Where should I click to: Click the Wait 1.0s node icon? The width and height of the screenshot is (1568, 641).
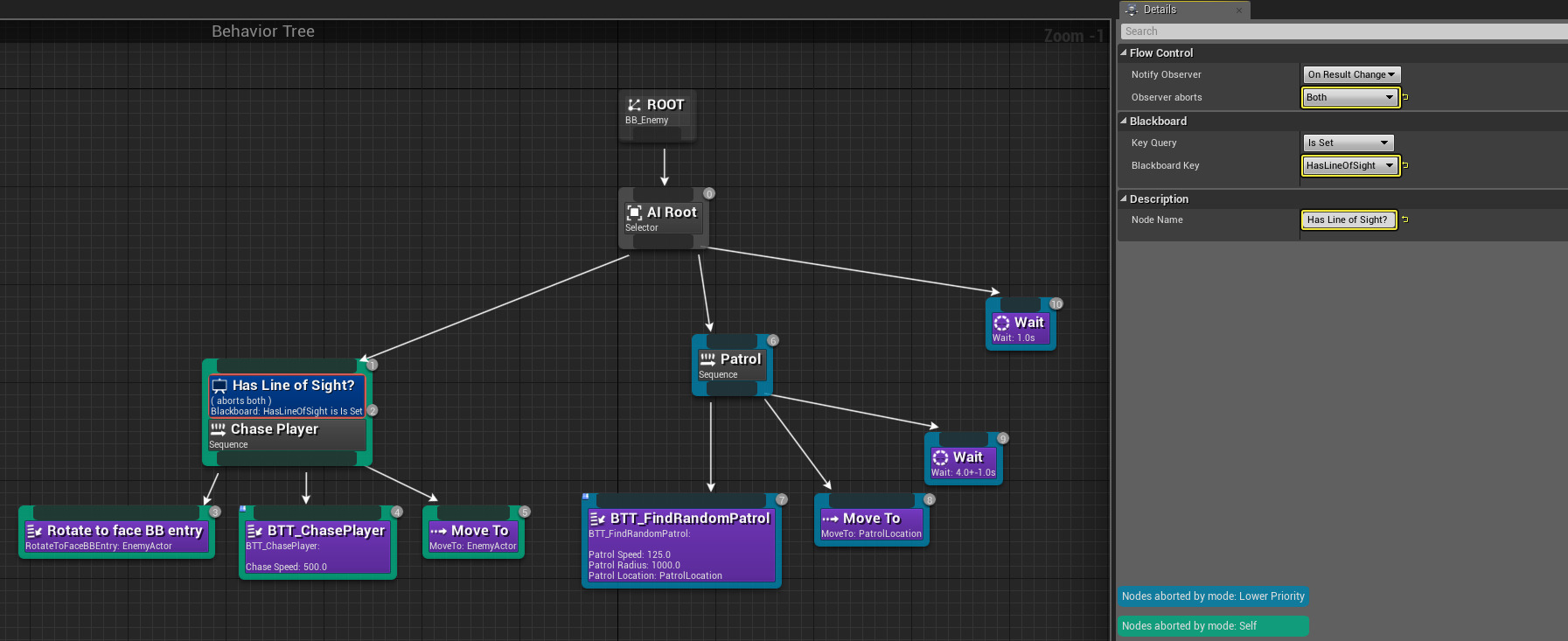tap(1001, 323)
